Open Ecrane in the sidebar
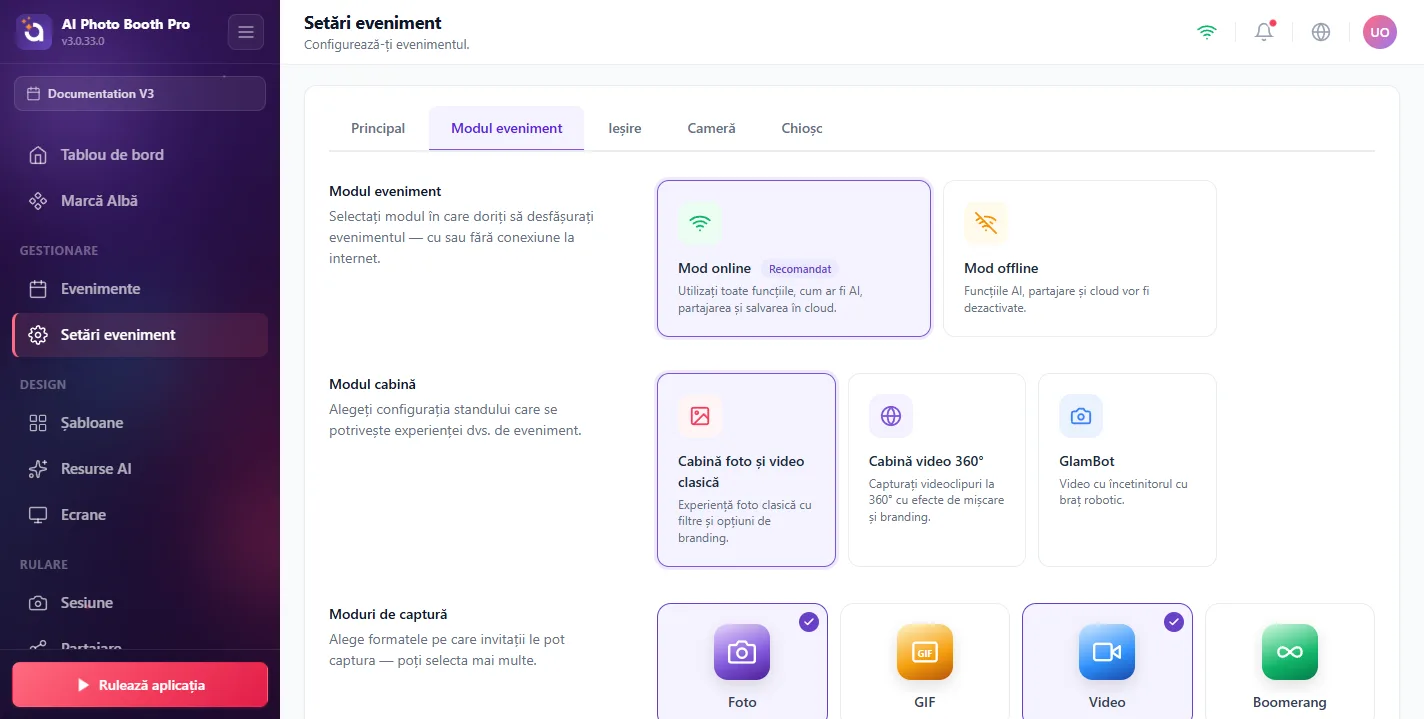1424x719 pixels. point(140,515)
